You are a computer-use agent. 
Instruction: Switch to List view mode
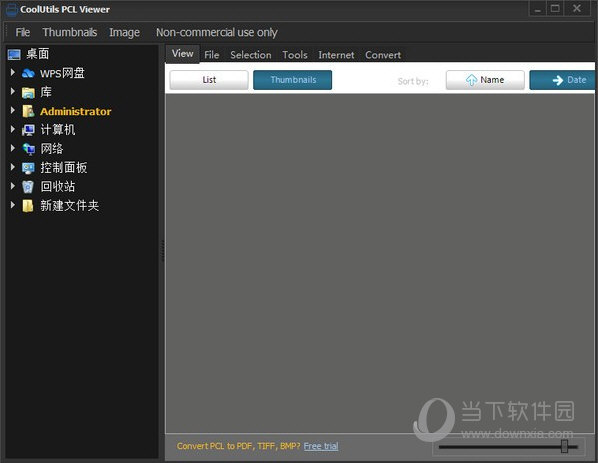click(x=209, y=80)
